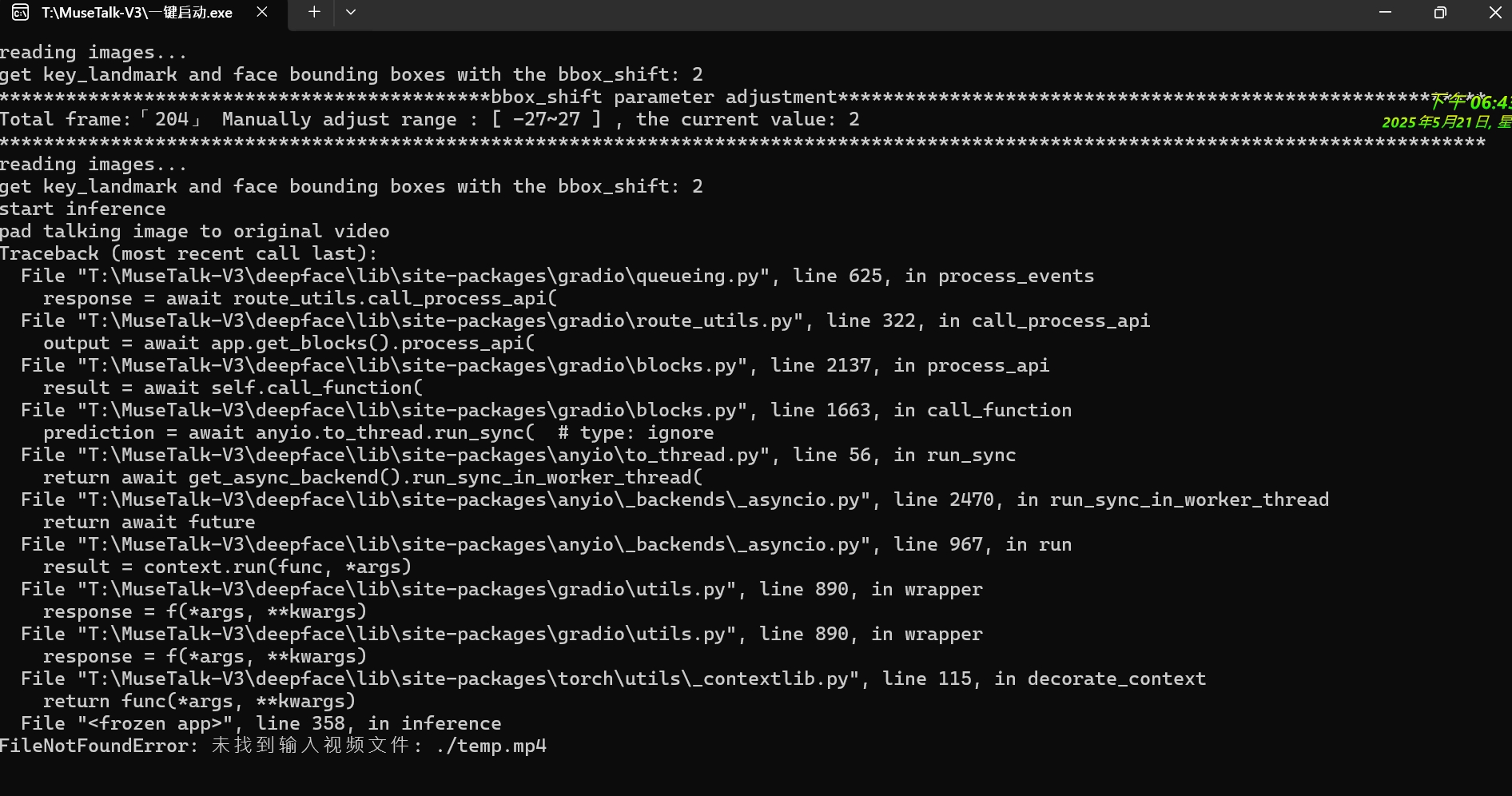Select the T:\MuseTalk-V3\一键启动.exe tab
The width and height of the screenshot is (1512, 796).
point(137,13)
